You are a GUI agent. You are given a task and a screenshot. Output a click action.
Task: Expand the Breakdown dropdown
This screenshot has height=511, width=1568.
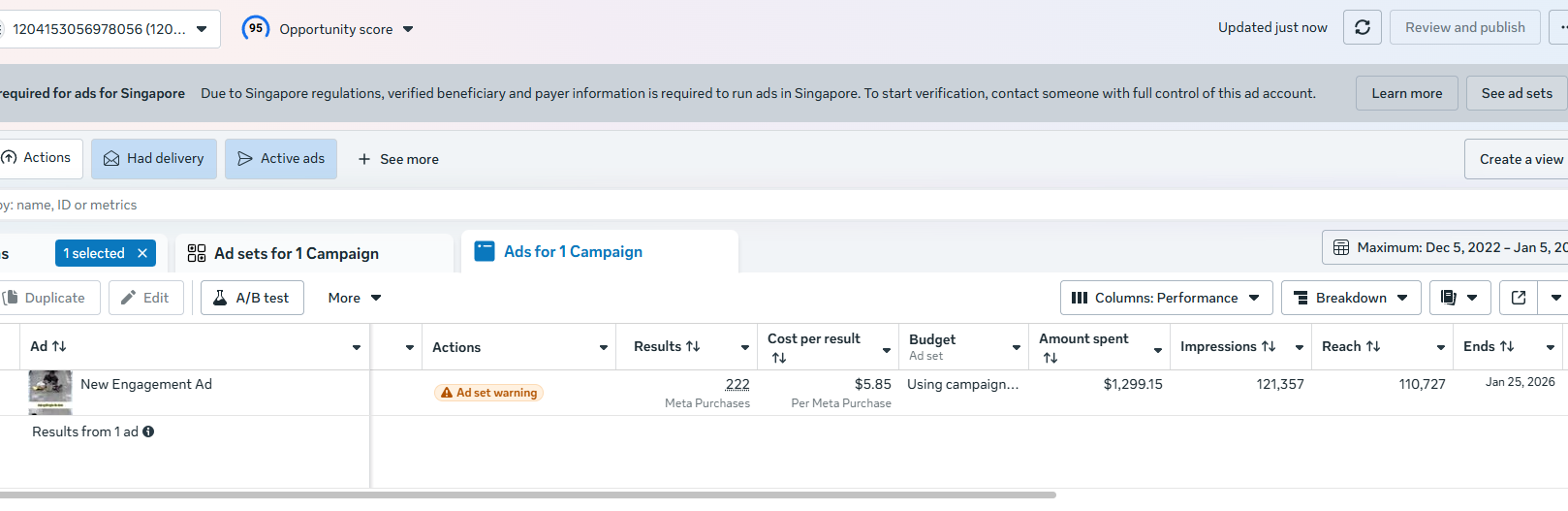pyautogui.click(x=1351, y=298)
